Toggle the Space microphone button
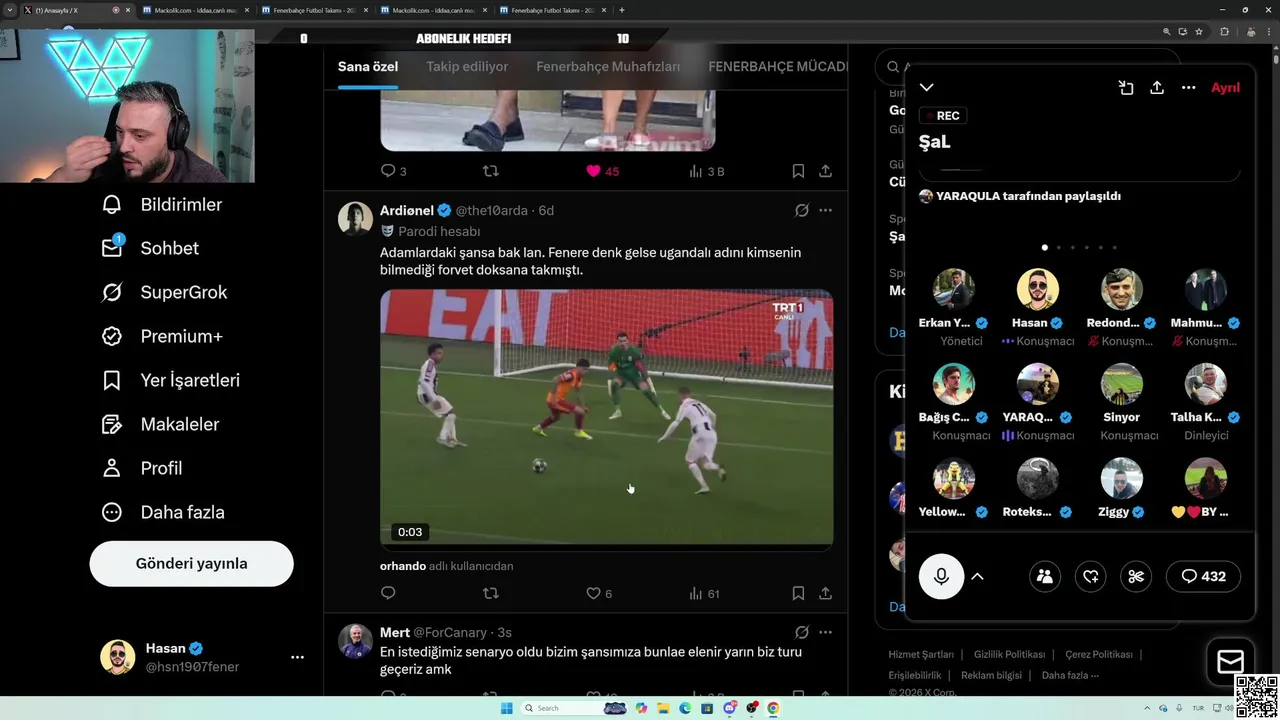The height and width of the screenshot is (720, 1280). (x=941, y=576)
